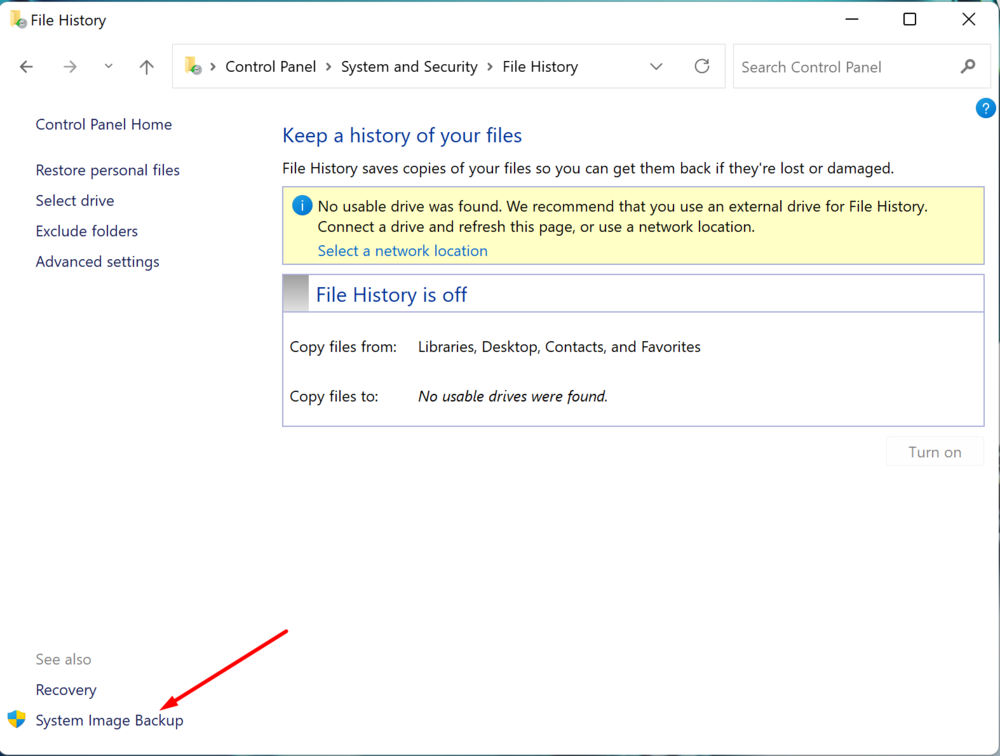Image resolution: width=1000 pixels, height=756 pixels.
Task: Click the forward navigation arrow
Action: [x=70, y=67]
